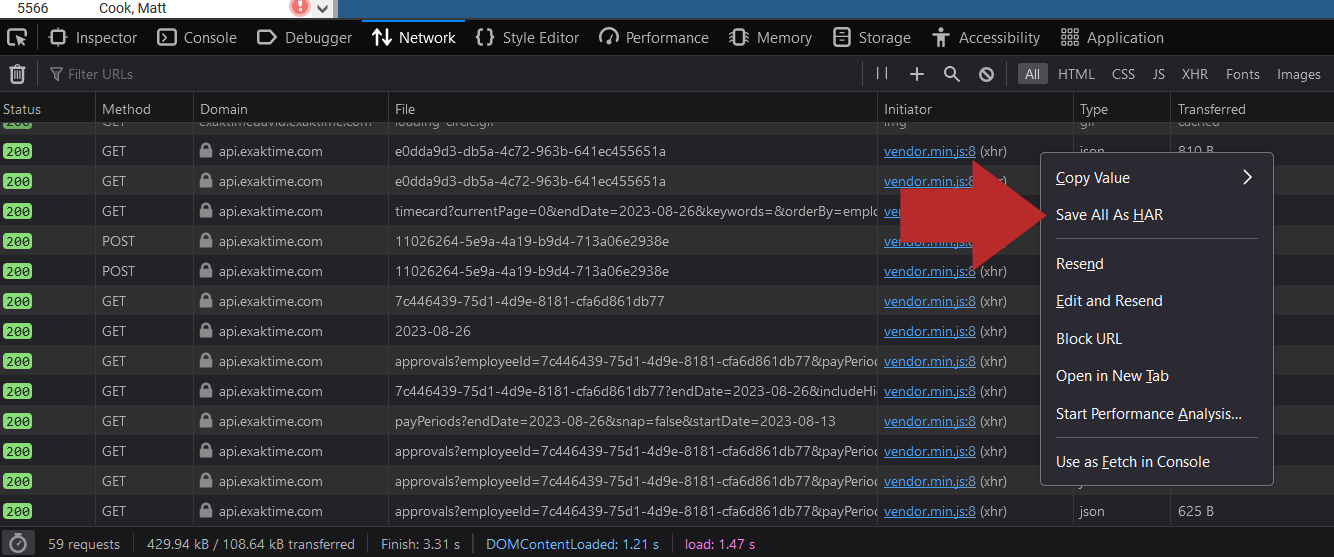Sort by Status column header

click(47, 109)
